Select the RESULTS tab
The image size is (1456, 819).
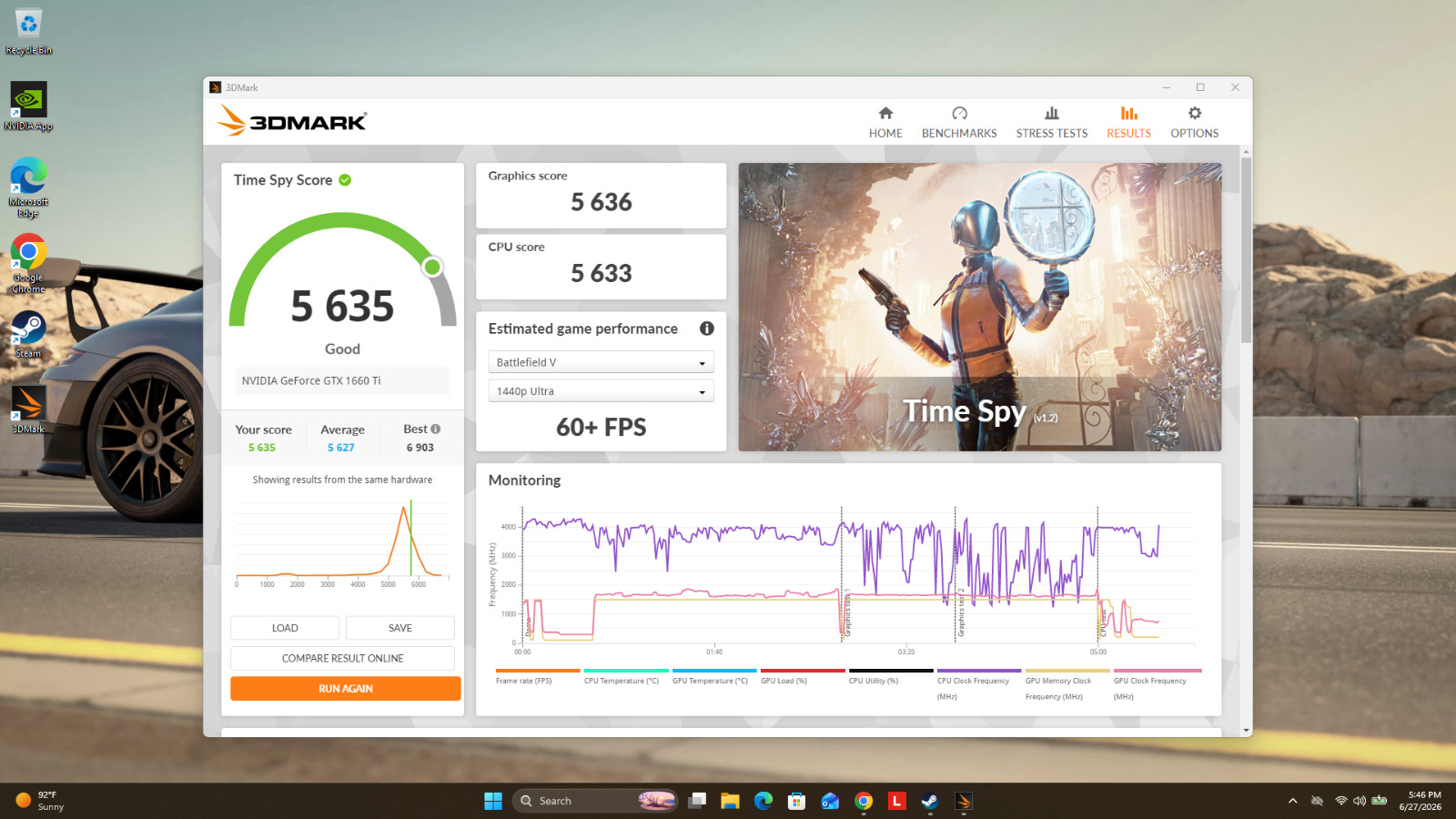click(1128, 123)
